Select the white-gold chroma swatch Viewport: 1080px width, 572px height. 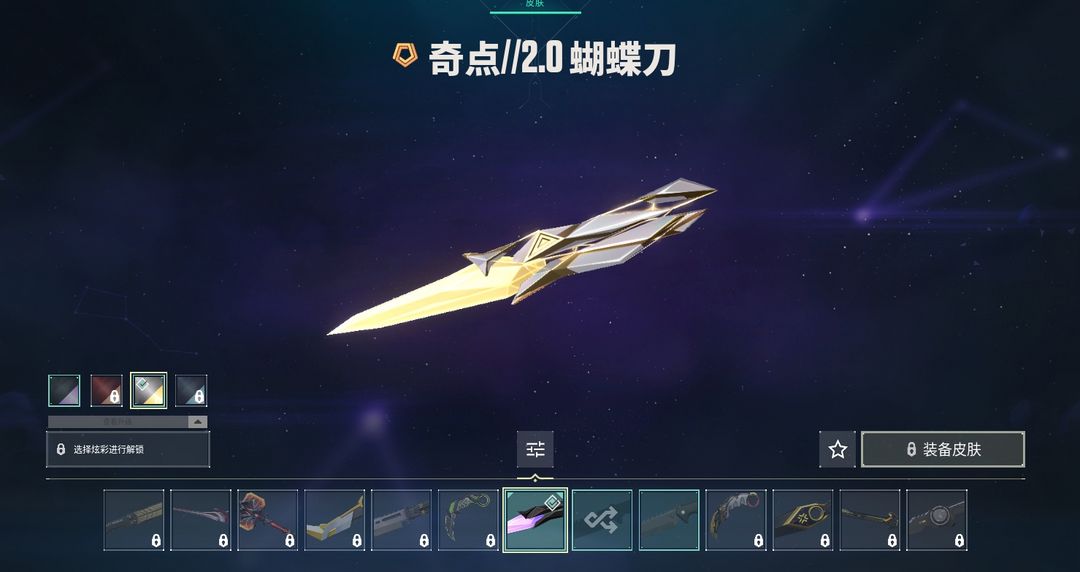[x=149, y=391]
